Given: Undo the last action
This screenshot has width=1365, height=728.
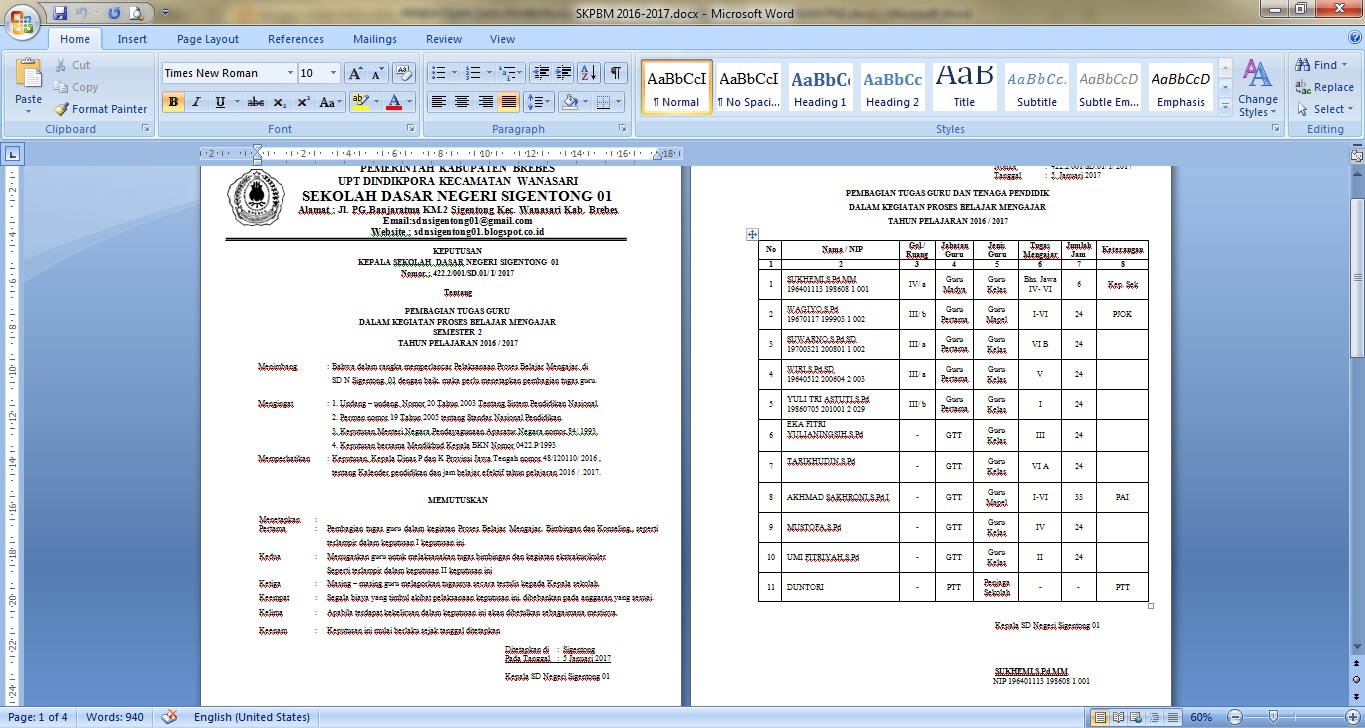Looking at the screenshot, I should 84,13.
